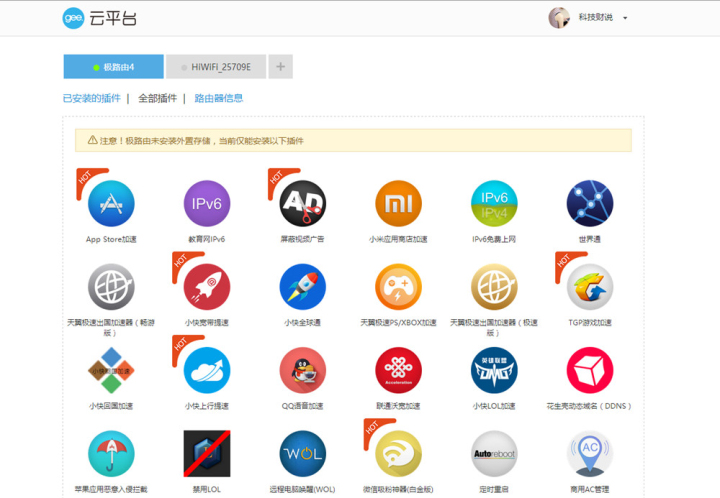Click the QQ语音加速 text label
The image size is (720, 498).
(303, 406)
